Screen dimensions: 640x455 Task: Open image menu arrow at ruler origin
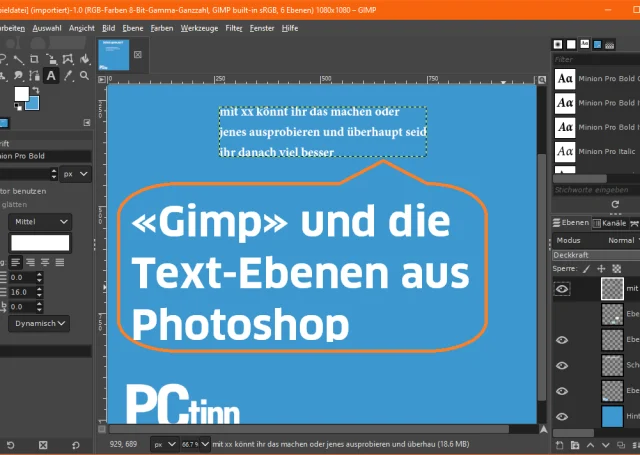click(x=102, y=80)
